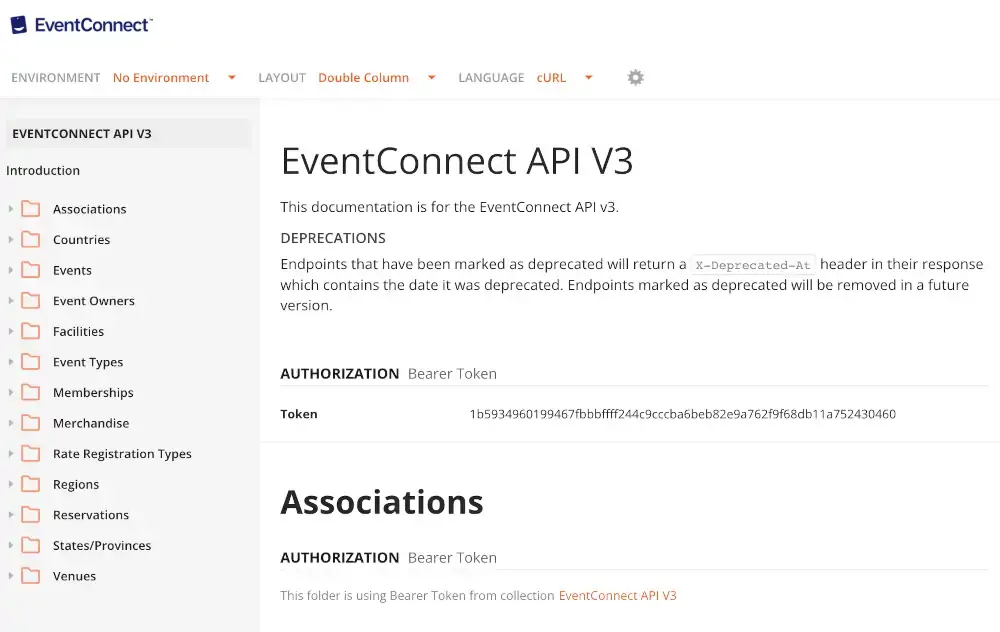Expand the States/Provinces folder arrow
Screen dimensions: 1000x632
11,546
